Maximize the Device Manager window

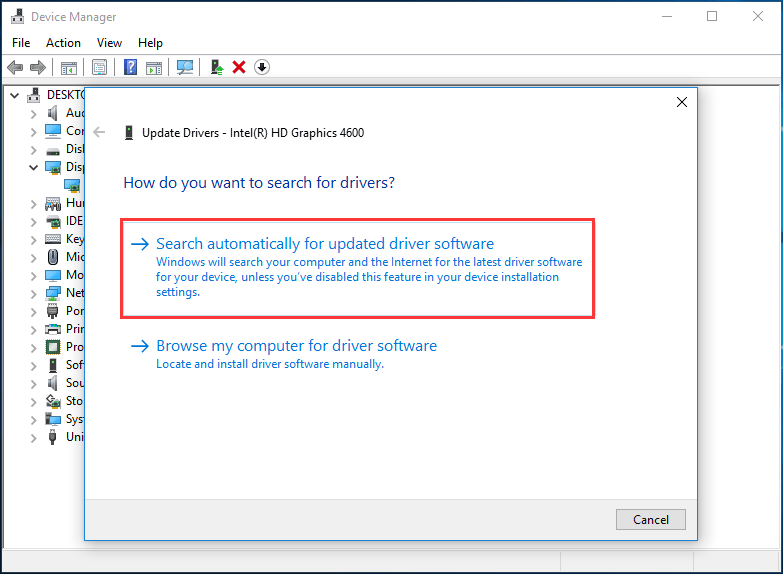pos(712,16)
